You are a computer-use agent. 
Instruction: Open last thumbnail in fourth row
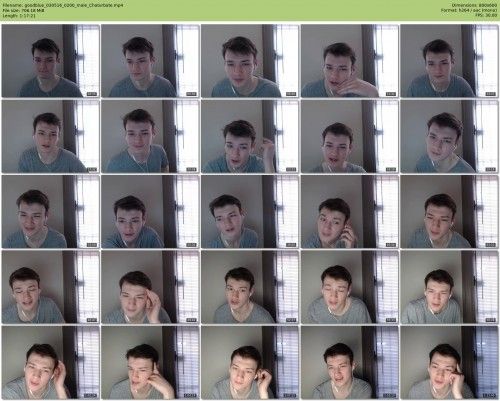pyautogui.click(x=449, y=287)
